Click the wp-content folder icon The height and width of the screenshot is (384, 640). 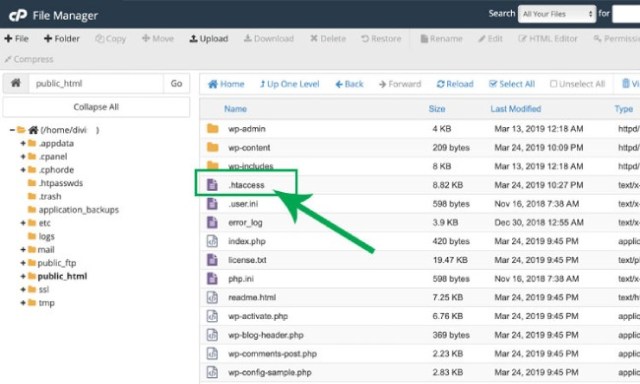[212, 147]
